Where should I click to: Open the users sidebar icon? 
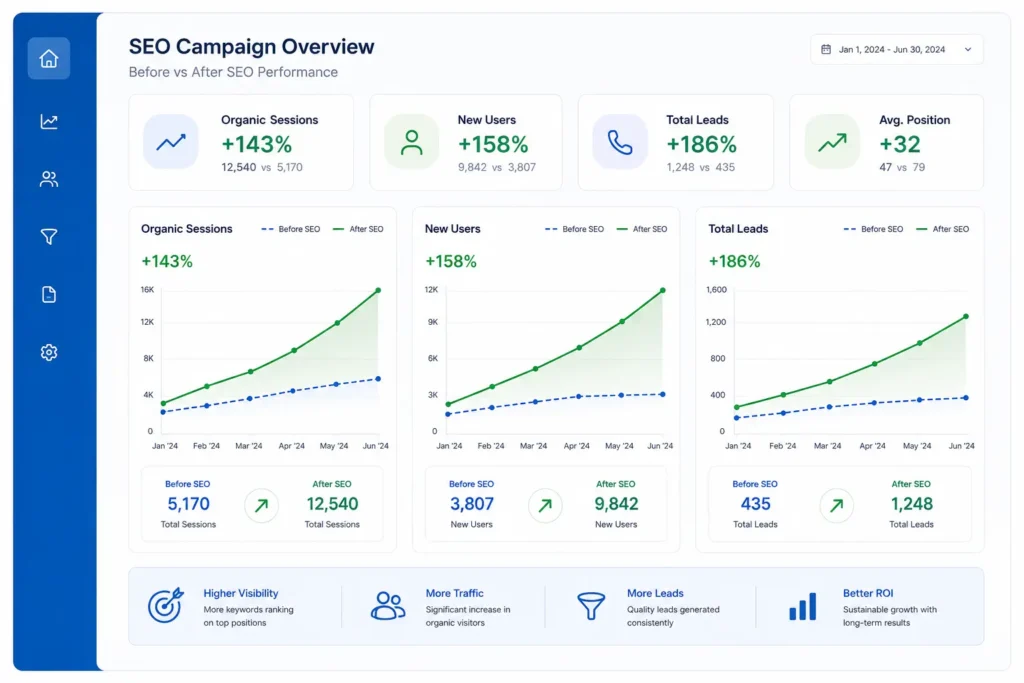coord(49,179)
